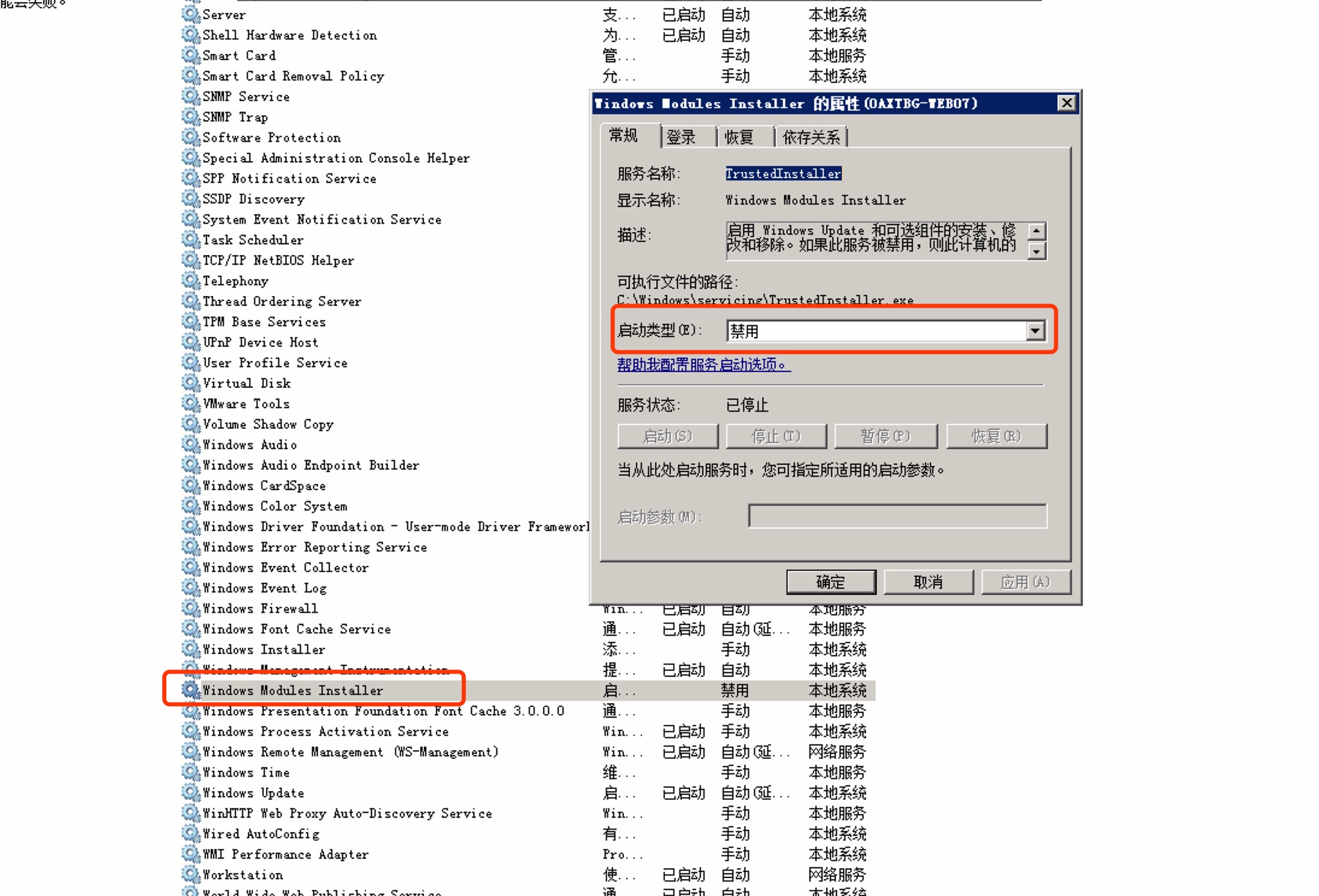Select the Windows Installer service icon
Viewport: 1319px width, 896px height.
pos(190,649)
